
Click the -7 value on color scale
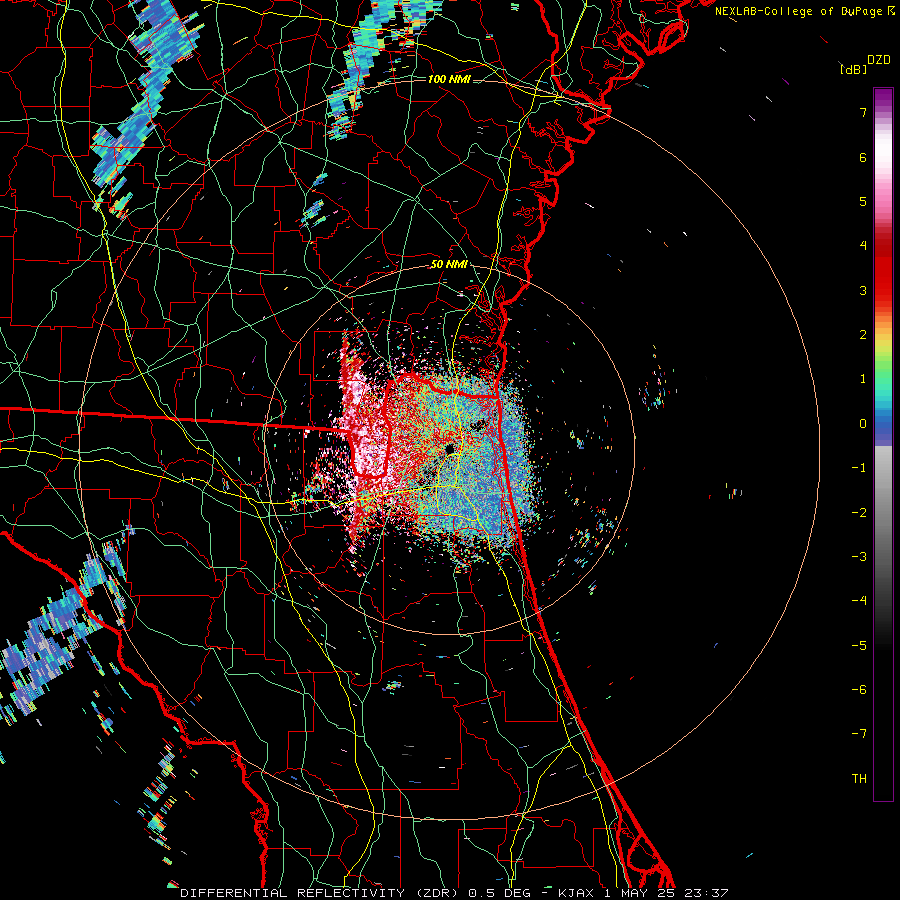(859, 734)
